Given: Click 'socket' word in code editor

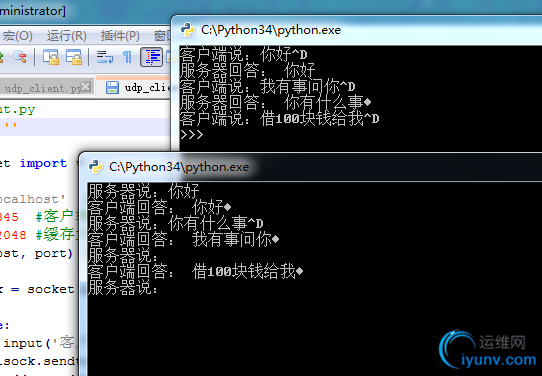Looking at the screenshot, I should pos(51,289).
